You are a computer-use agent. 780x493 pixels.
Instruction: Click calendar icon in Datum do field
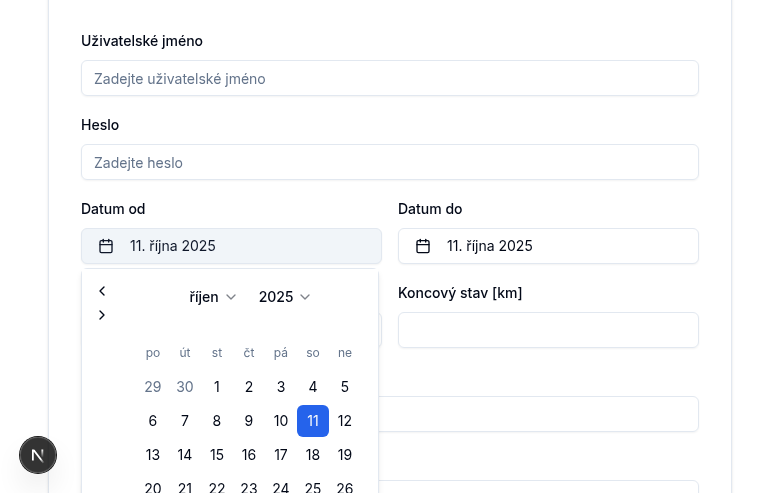tap(423, 246)
